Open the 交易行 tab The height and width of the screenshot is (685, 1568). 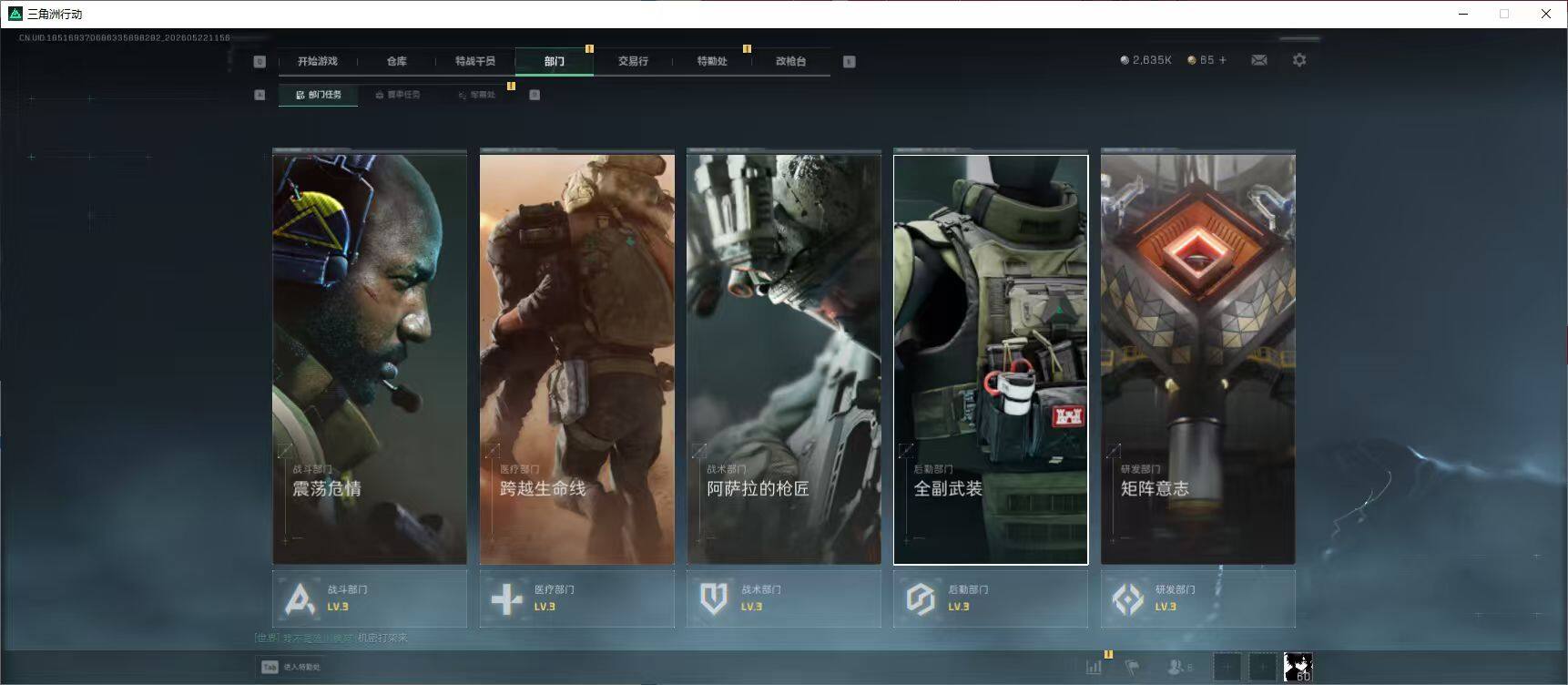(633, 61)
